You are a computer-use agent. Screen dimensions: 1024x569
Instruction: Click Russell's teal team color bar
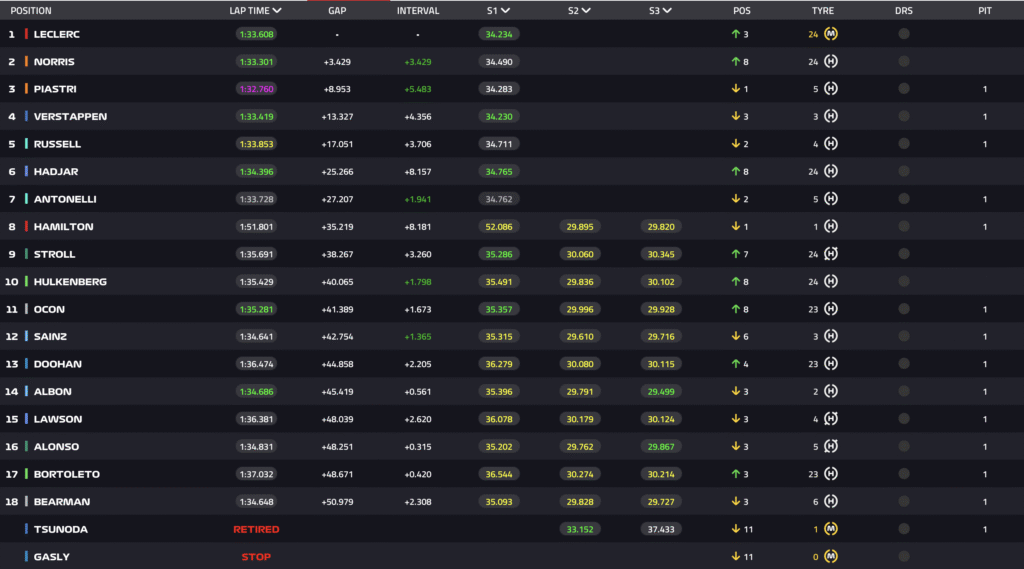click(x=26, y=144)
